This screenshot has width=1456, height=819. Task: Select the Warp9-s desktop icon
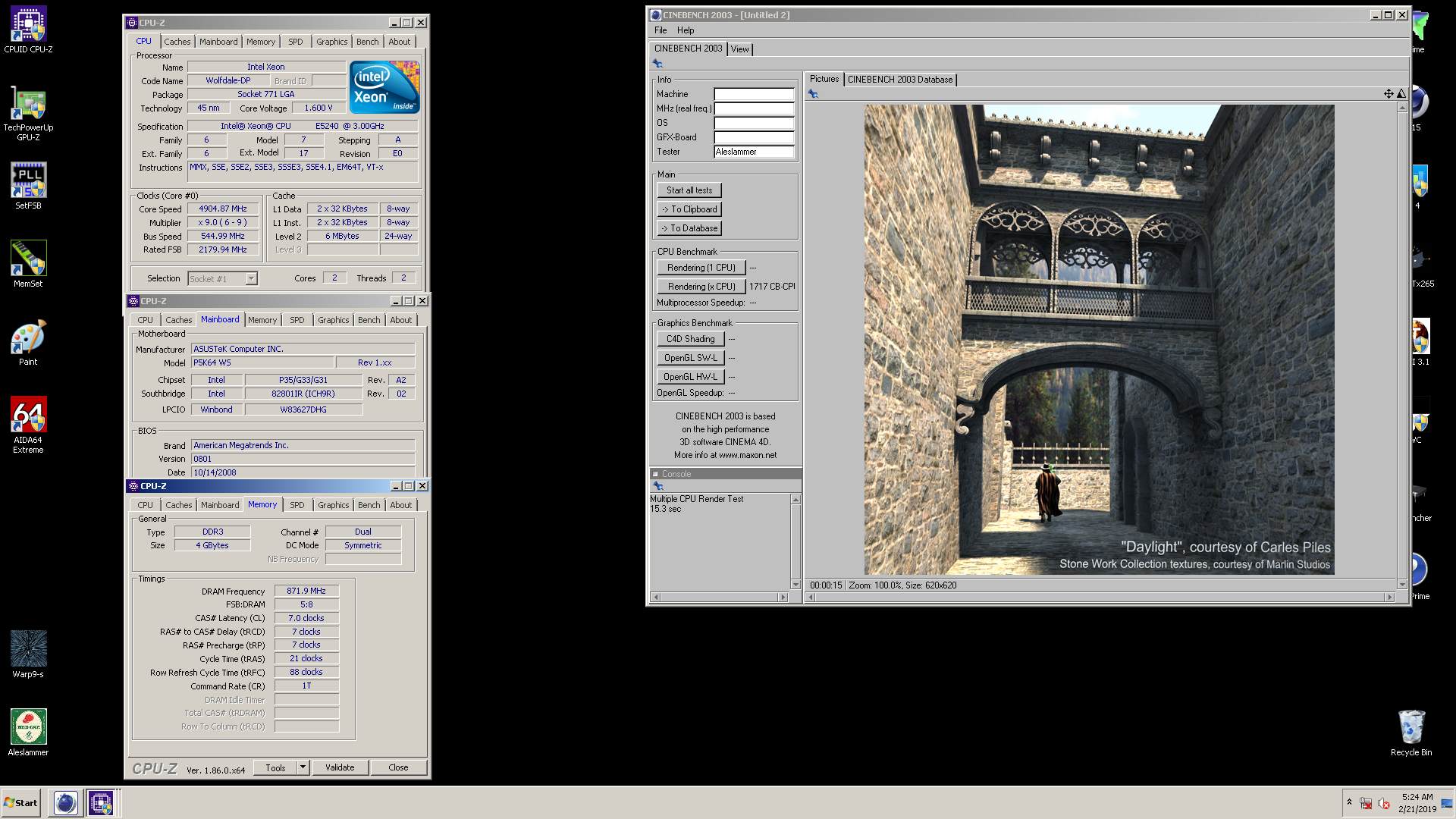pos(28,654)
